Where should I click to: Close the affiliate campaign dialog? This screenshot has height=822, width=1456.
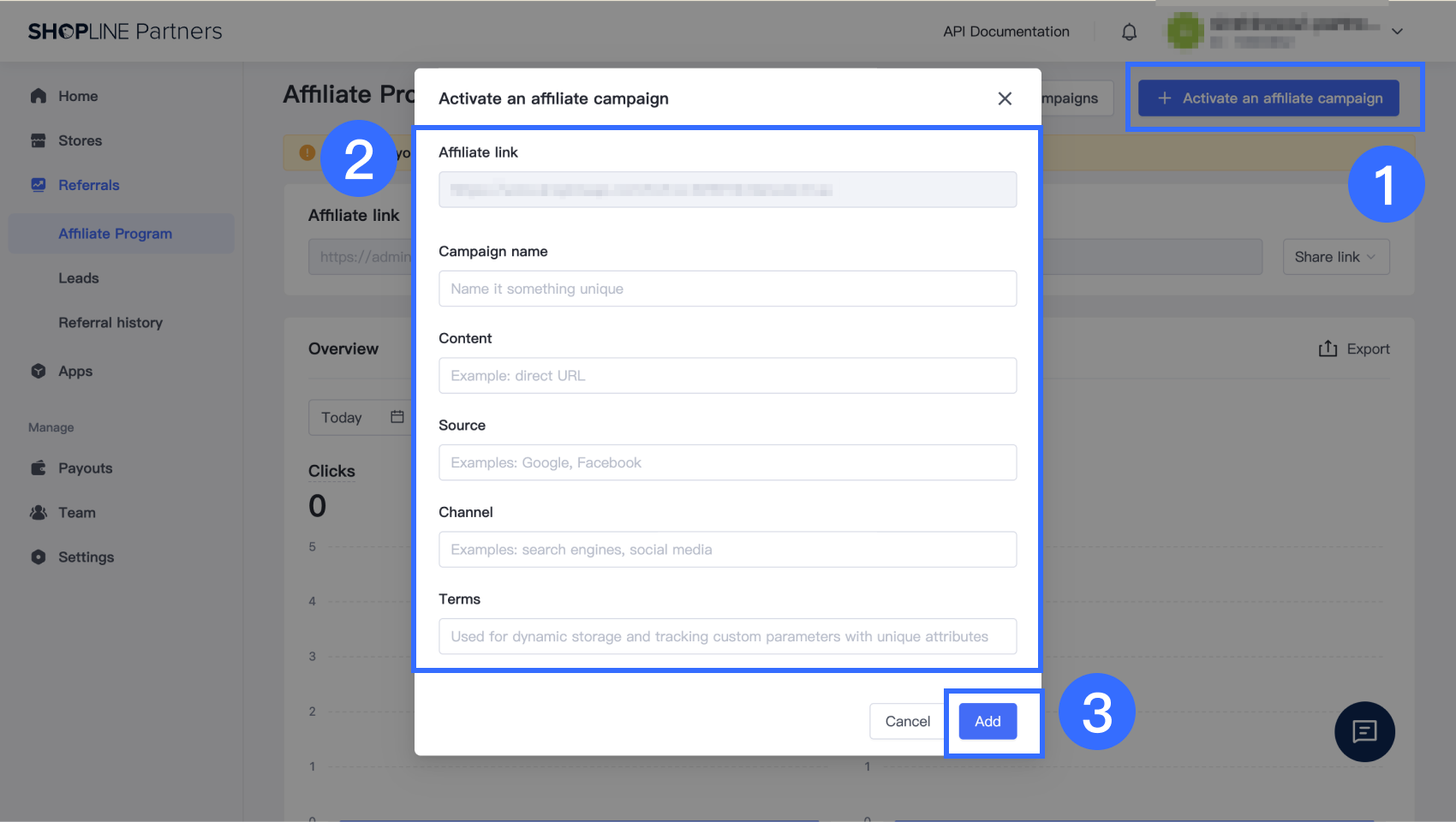pyautogui.click(x=1005, y=98)
